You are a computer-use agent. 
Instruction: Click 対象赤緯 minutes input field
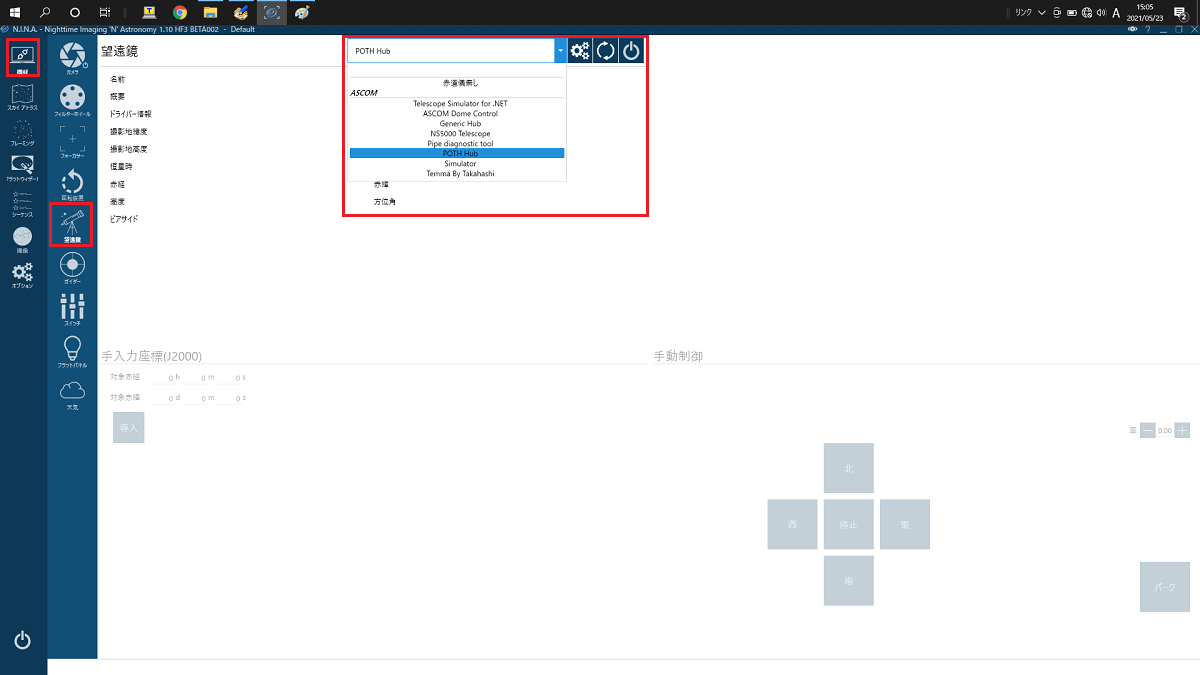pyautogui.click(x=197, y=398)
